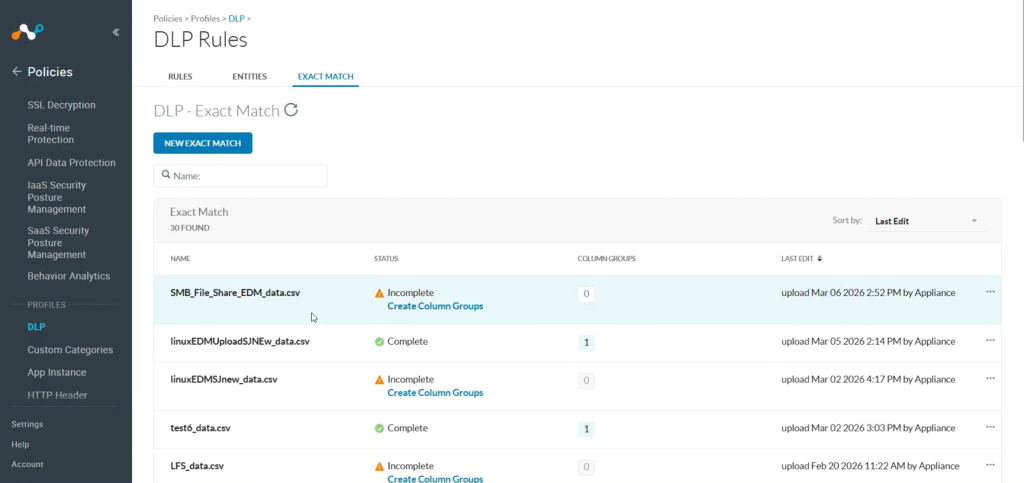Click Create Column Groups for linuxEDMSJnew_data.csv
This screenshot has width=1024, height=483.
(435, 393)
